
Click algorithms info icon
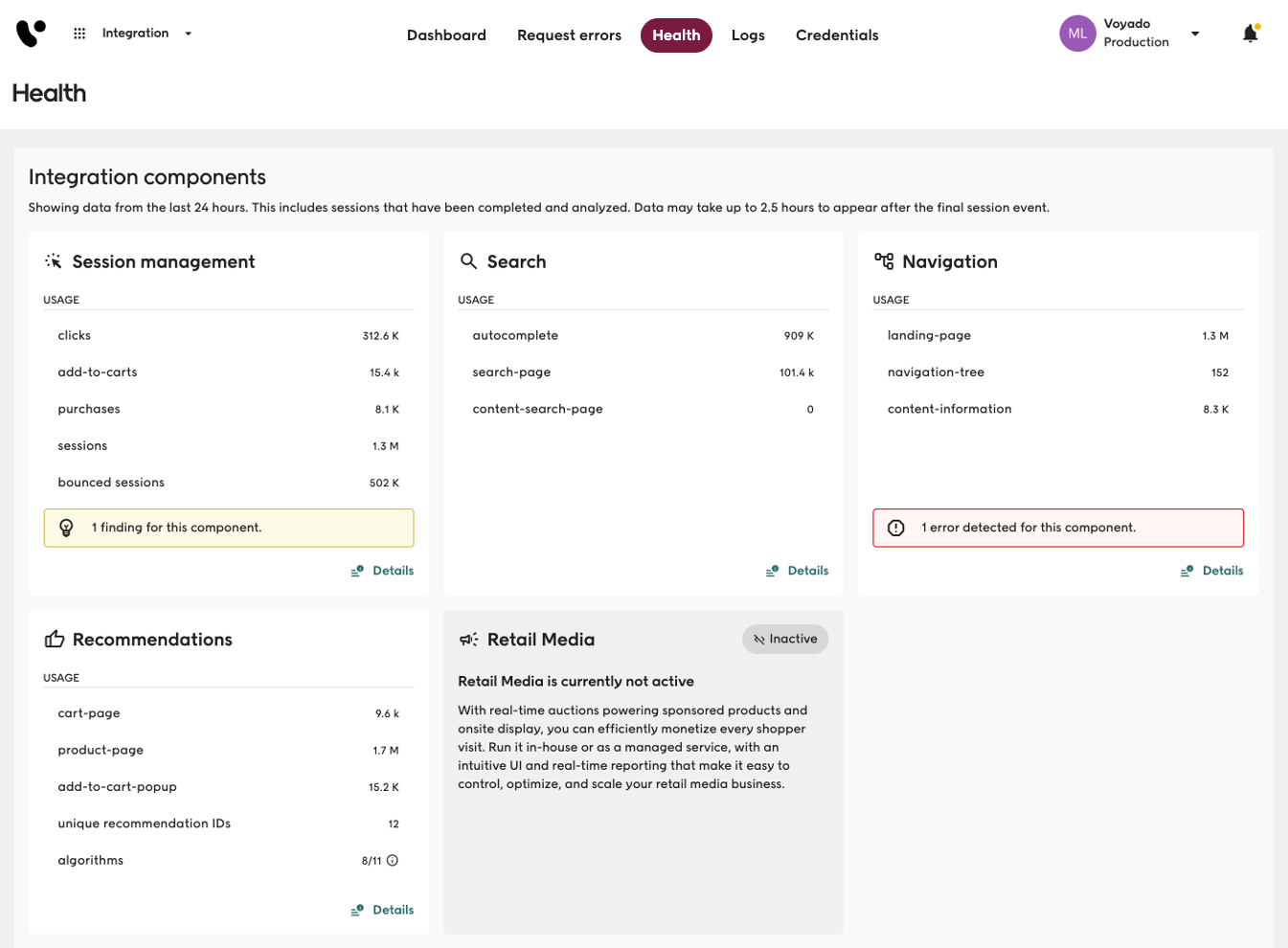(x=393, y=861)
